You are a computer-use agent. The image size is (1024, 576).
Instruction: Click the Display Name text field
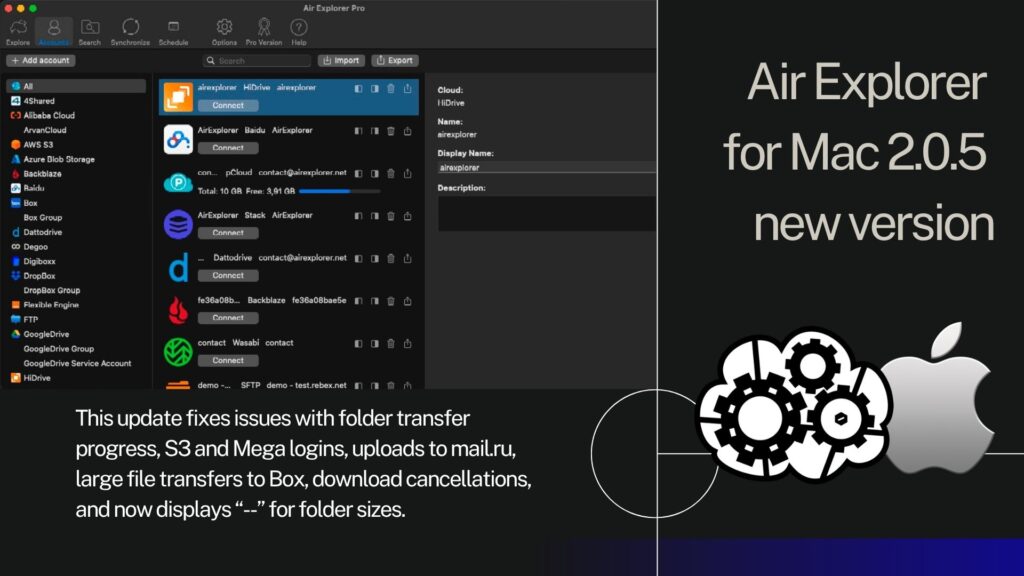546,168
